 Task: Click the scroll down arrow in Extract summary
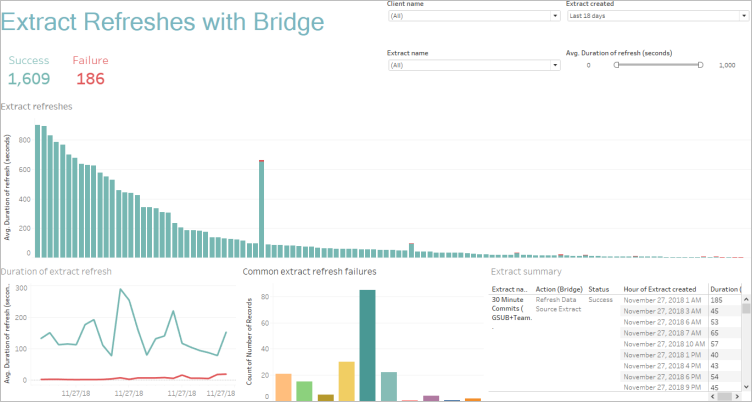(x=745, y=386)
